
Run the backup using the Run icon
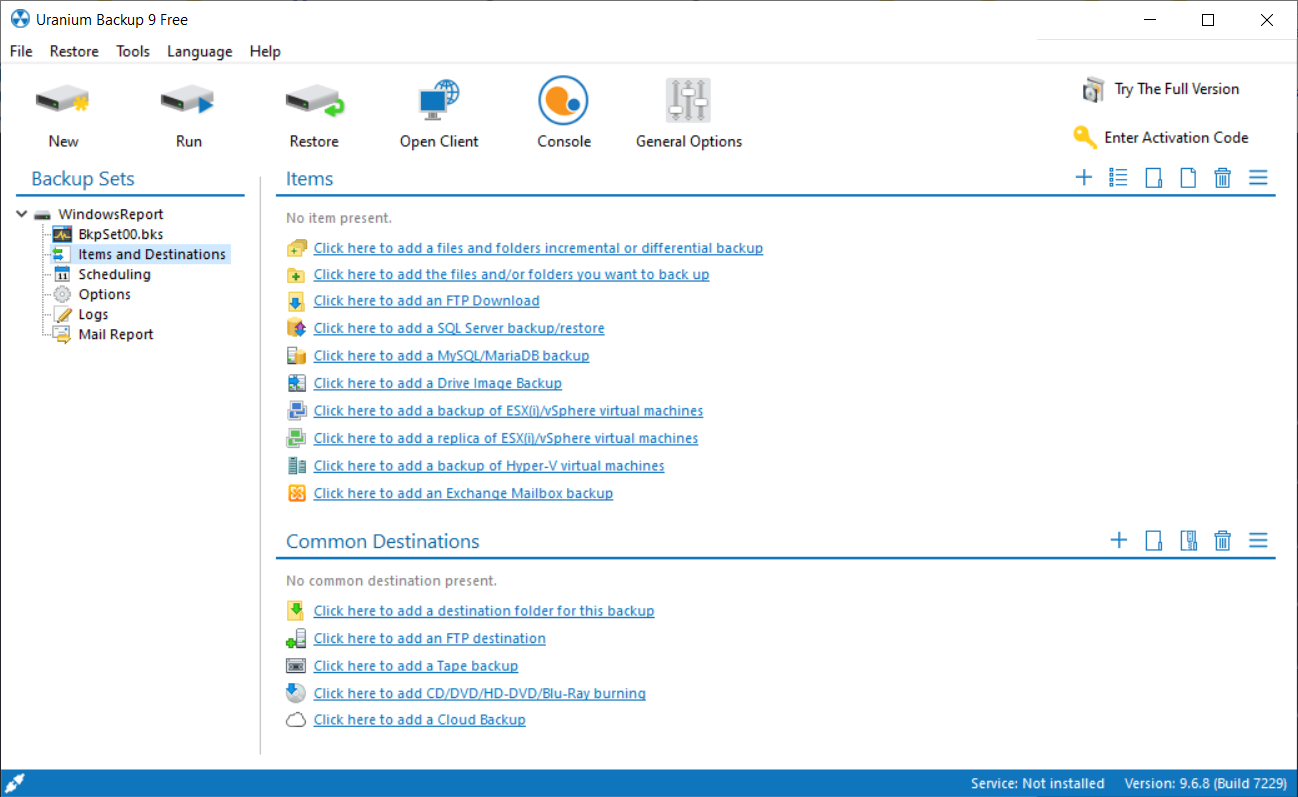click(188, 102)
